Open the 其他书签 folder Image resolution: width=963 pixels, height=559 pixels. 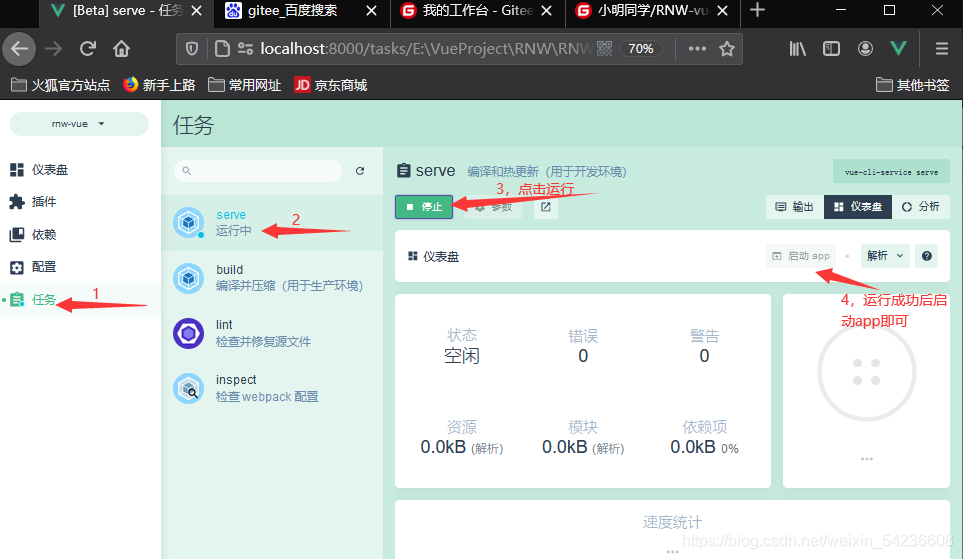(x=913, y=85)
